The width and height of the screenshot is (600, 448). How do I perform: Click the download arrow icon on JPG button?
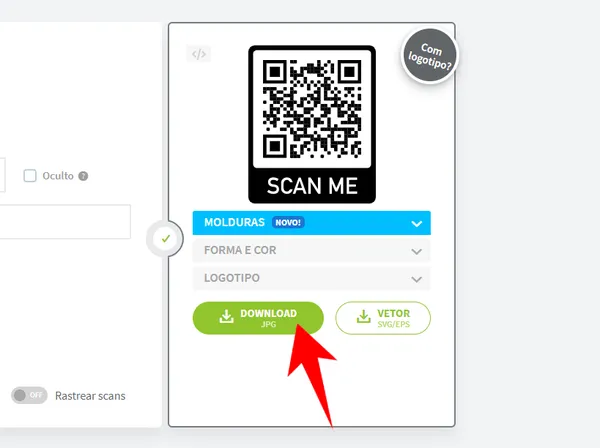click(227, 316)
